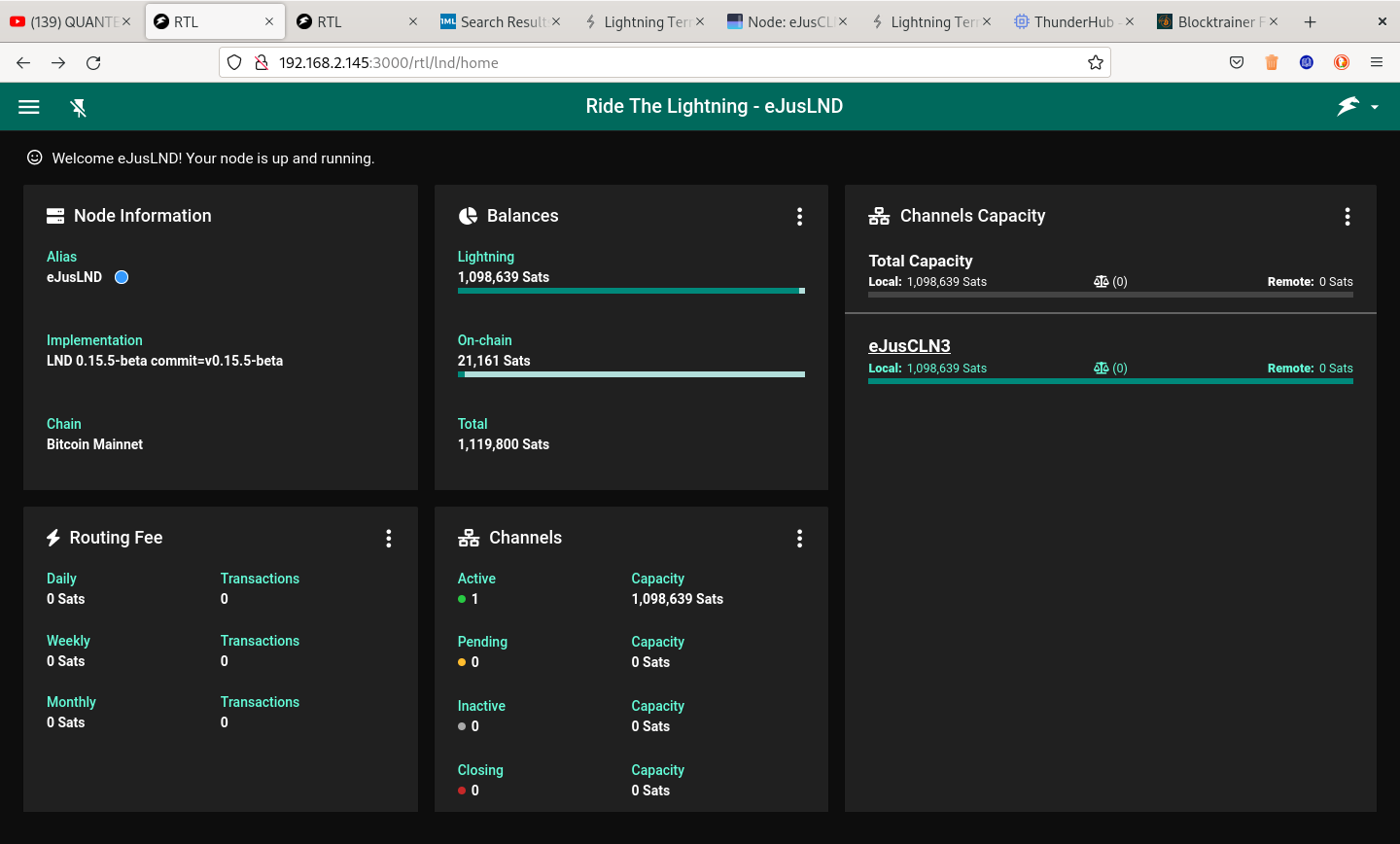Open a new browser tab
This screenshot has height=844, width=1400.
click(x=1310, y=21)
